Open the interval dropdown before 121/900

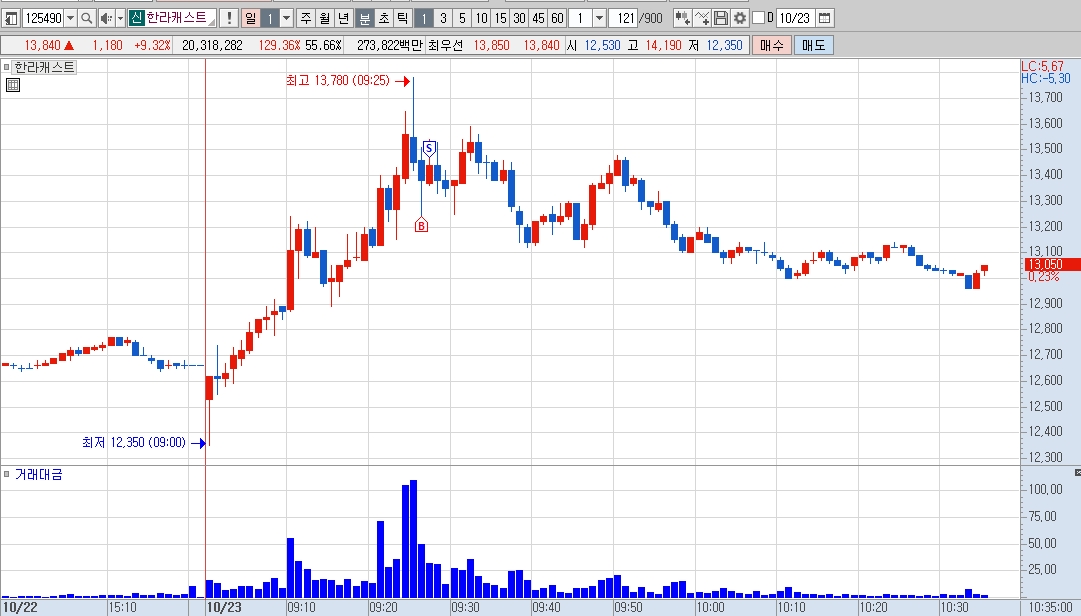[599, 18]
